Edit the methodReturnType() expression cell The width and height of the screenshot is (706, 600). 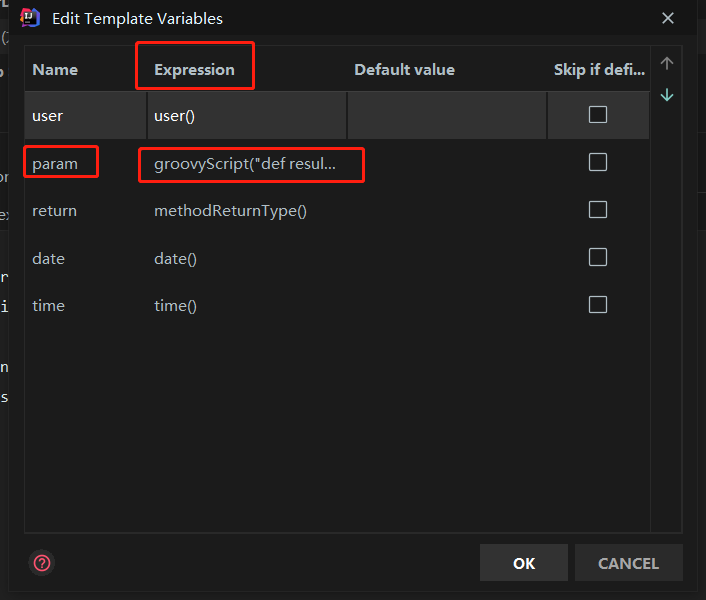tap(230, 211)
